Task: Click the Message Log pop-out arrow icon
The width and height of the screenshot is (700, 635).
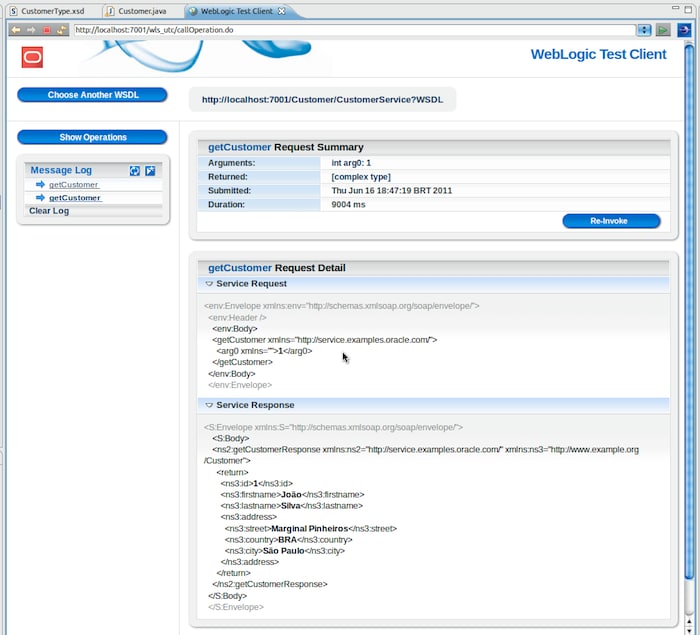Action: (150, 171)
